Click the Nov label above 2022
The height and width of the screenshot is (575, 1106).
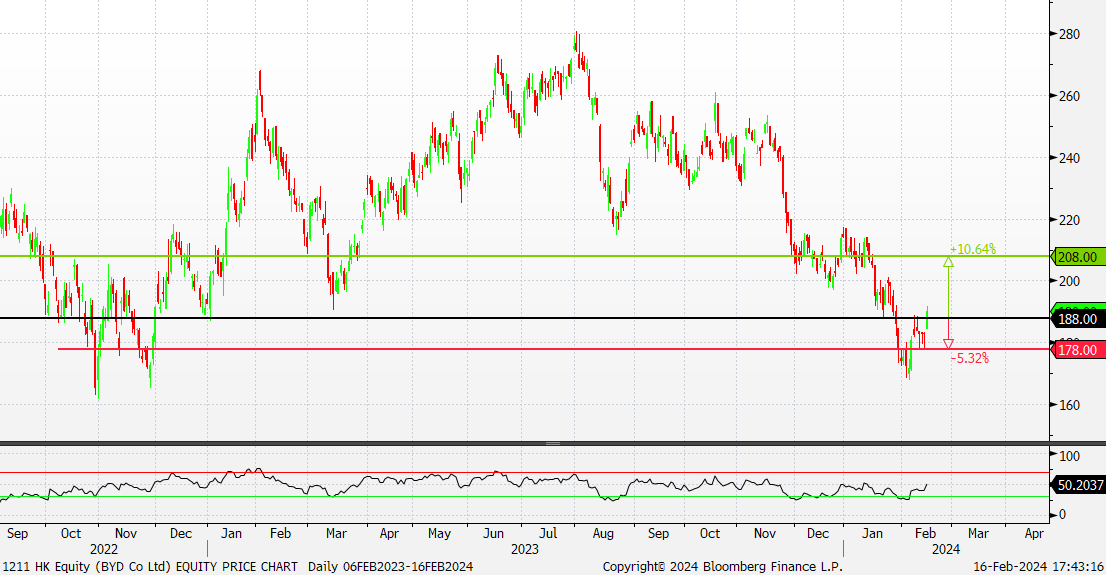click(126, 533)
